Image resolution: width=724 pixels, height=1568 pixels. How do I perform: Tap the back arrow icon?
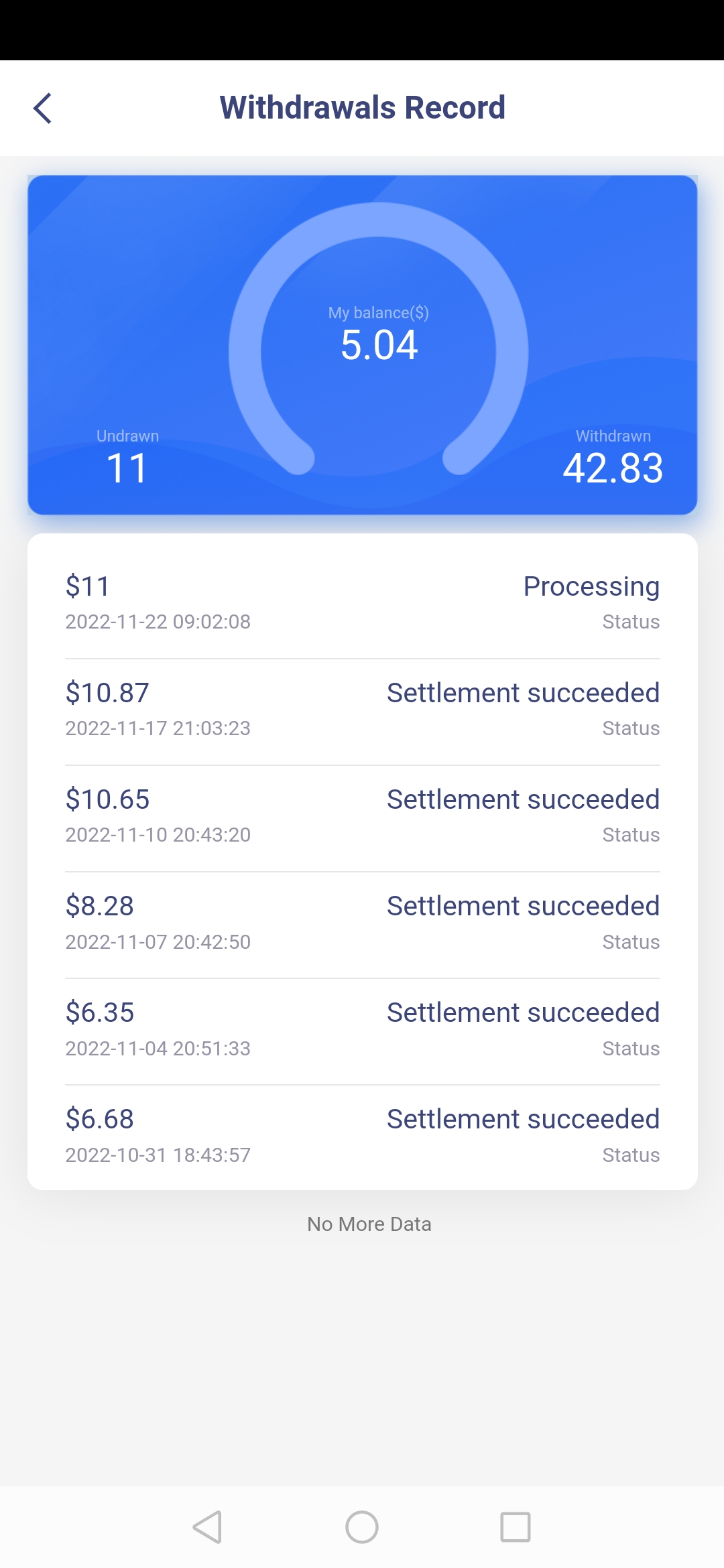(42, 108)
